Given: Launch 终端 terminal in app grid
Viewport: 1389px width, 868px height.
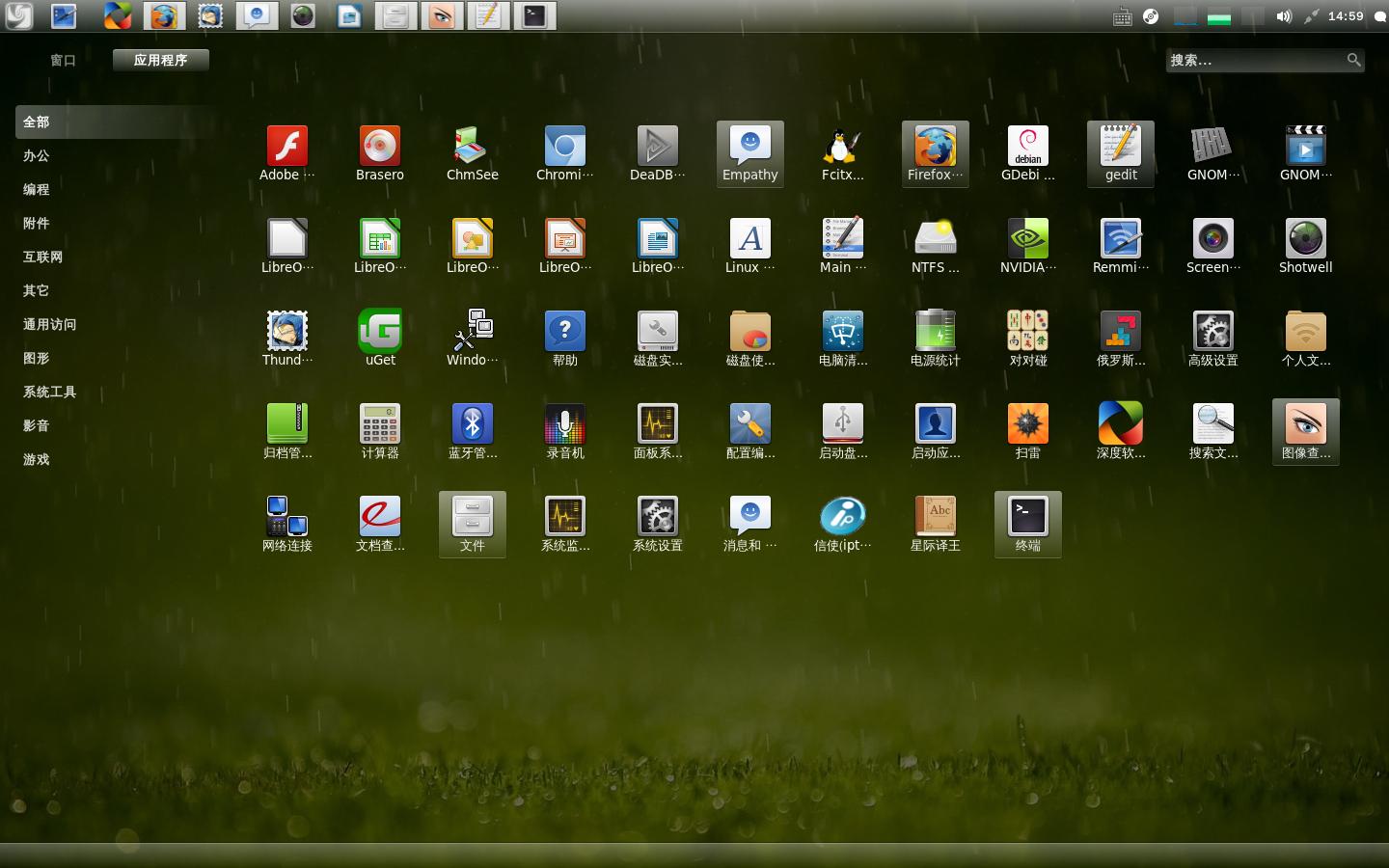Looking at the screenshot, I should 1028,524.
